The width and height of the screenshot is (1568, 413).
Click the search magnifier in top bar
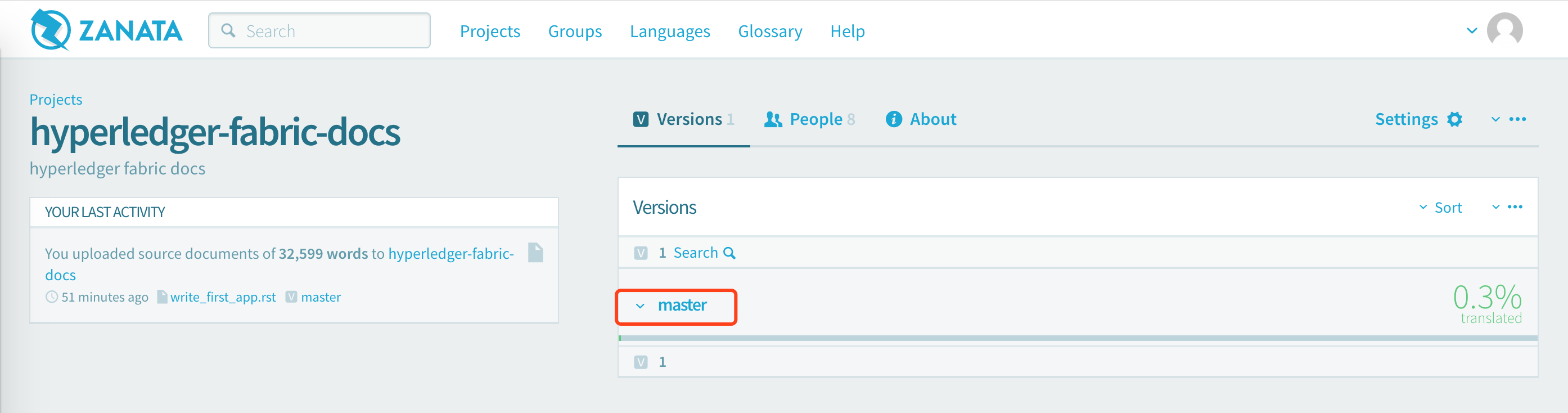click(x=228, y=30)
